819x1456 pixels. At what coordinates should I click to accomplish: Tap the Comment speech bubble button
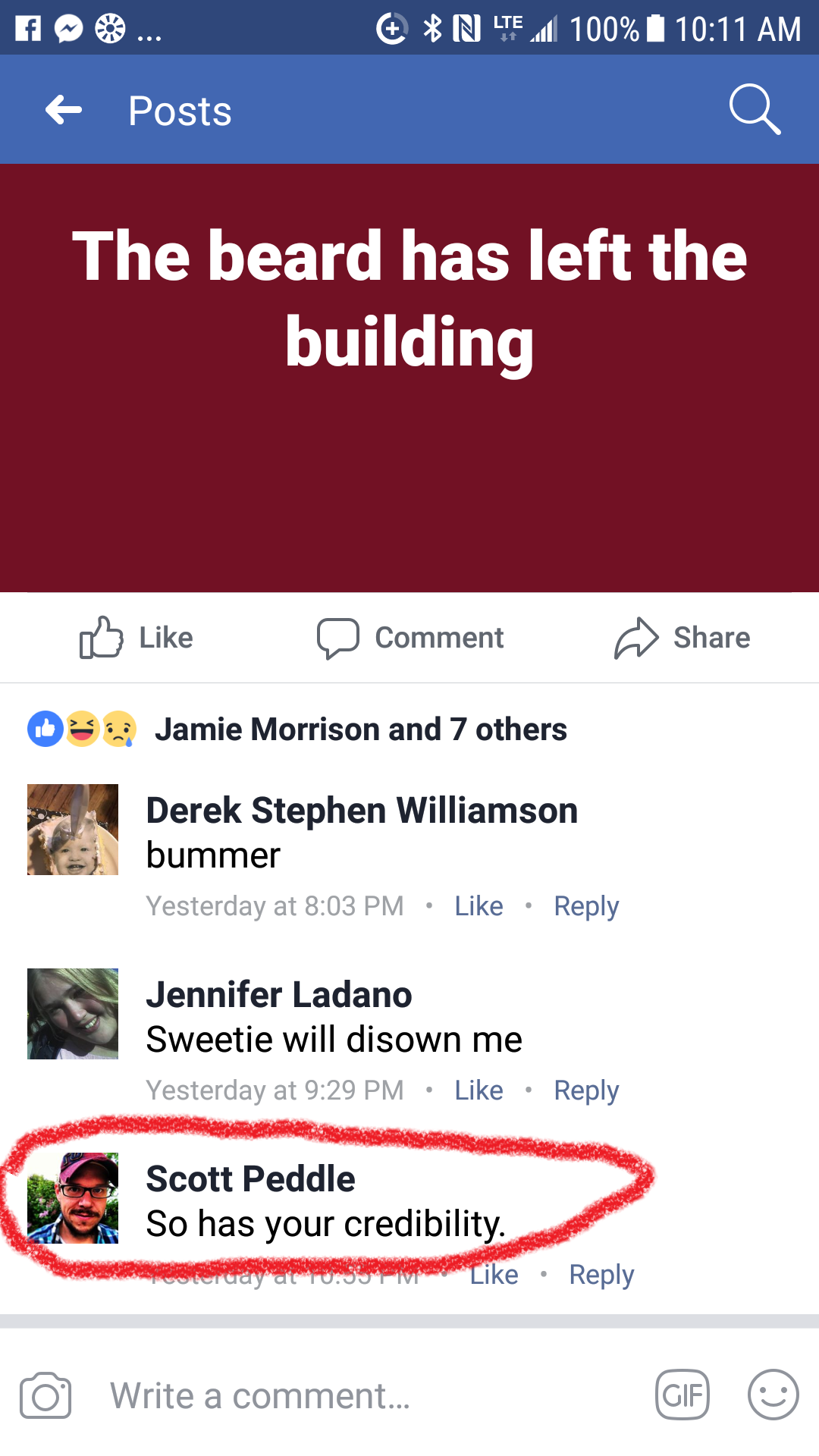(410, 638)
